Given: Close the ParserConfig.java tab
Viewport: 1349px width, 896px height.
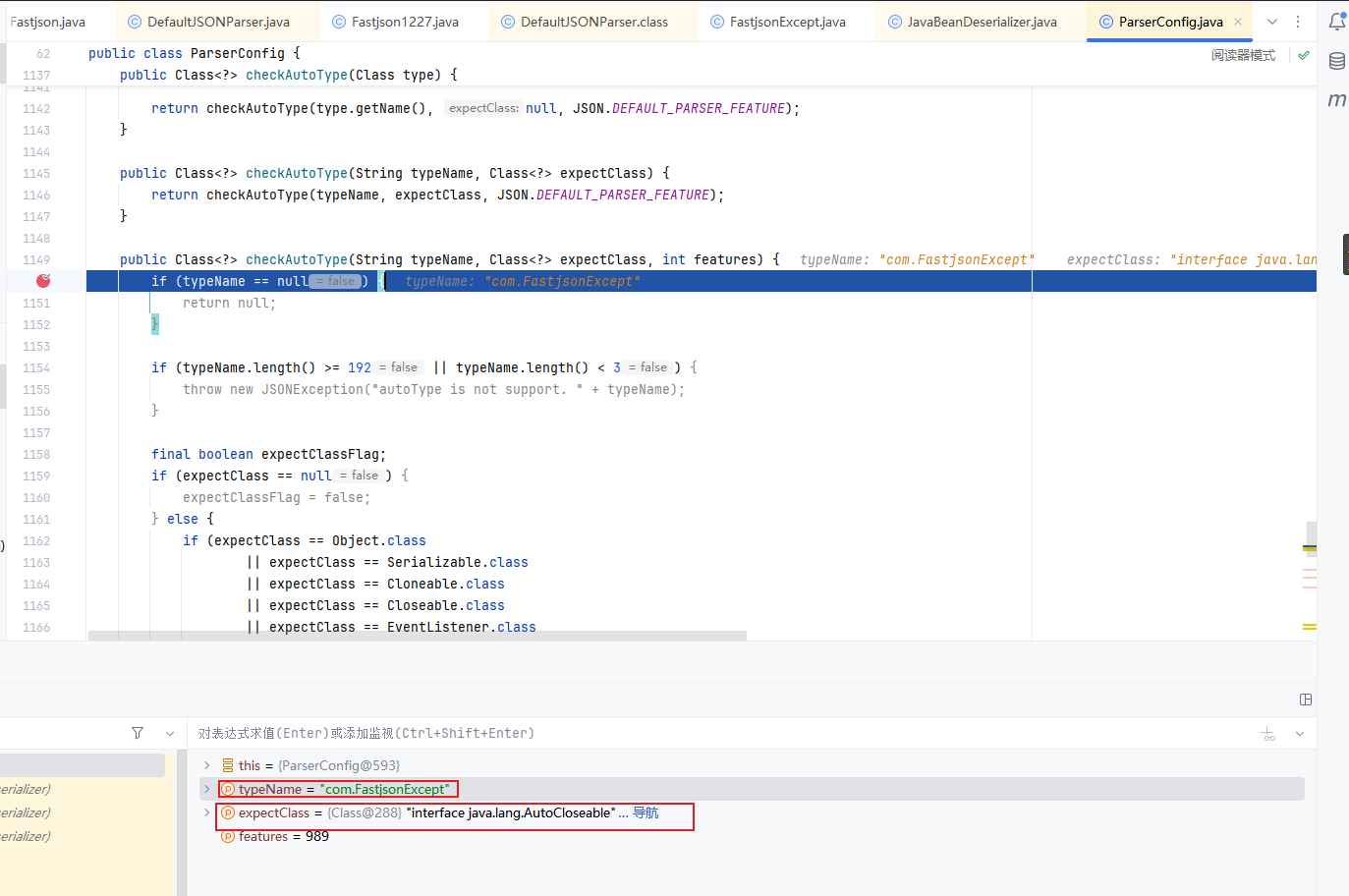Looking at the screenshot, I should (x=1238, y=22).
